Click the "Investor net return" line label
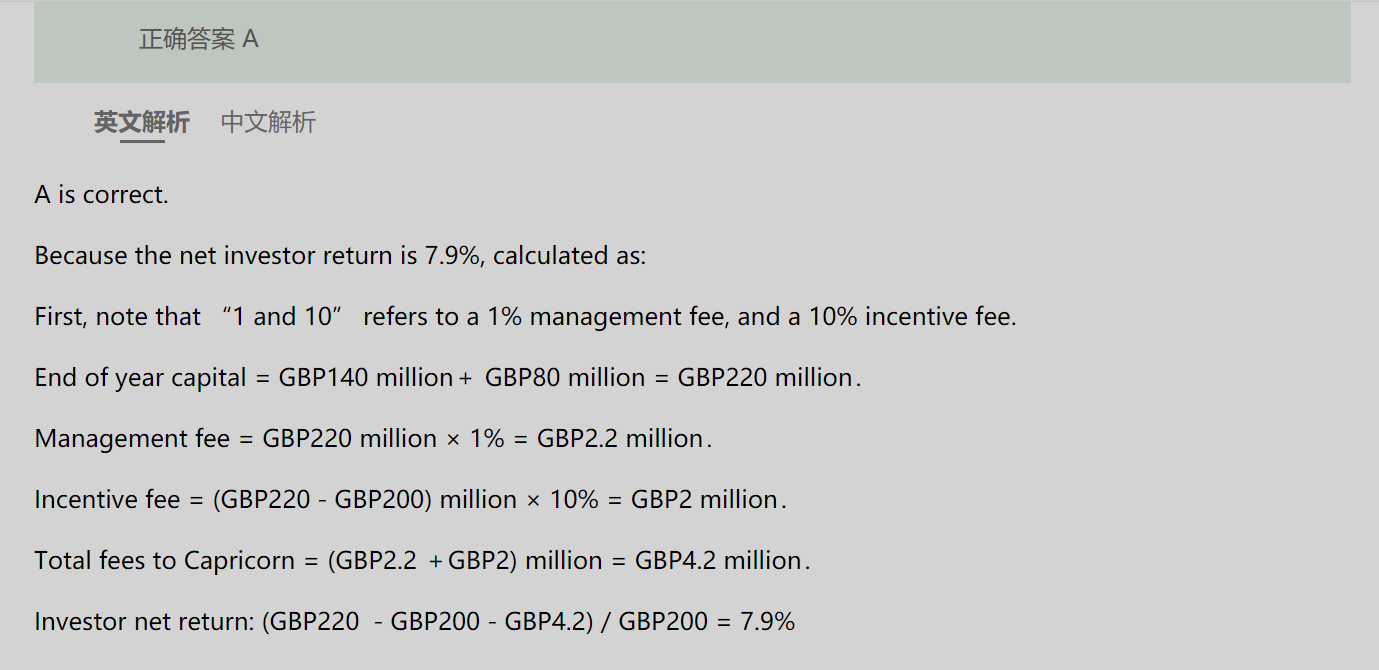Viewport: 1379px width, 670px height. 144,621
